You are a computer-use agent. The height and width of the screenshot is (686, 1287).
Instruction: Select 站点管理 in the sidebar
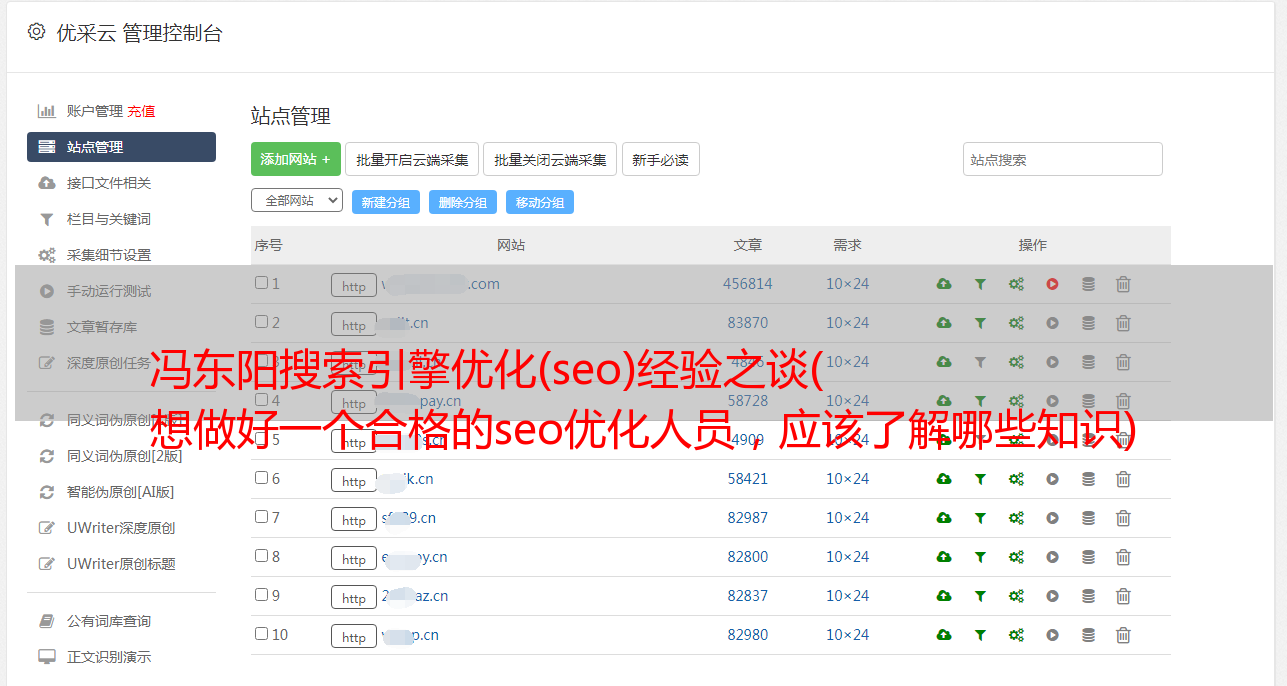[121, 147]
